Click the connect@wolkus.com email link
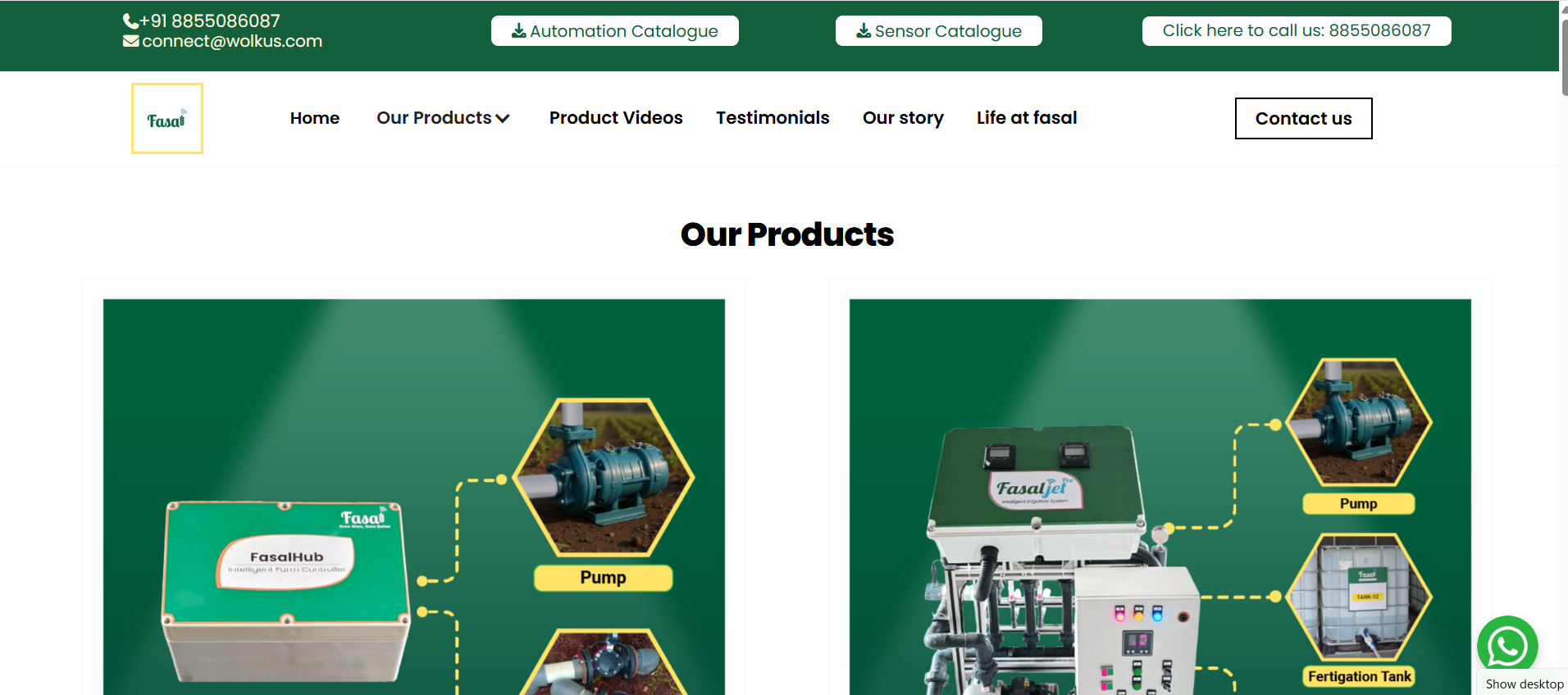 tap(232, 41)
